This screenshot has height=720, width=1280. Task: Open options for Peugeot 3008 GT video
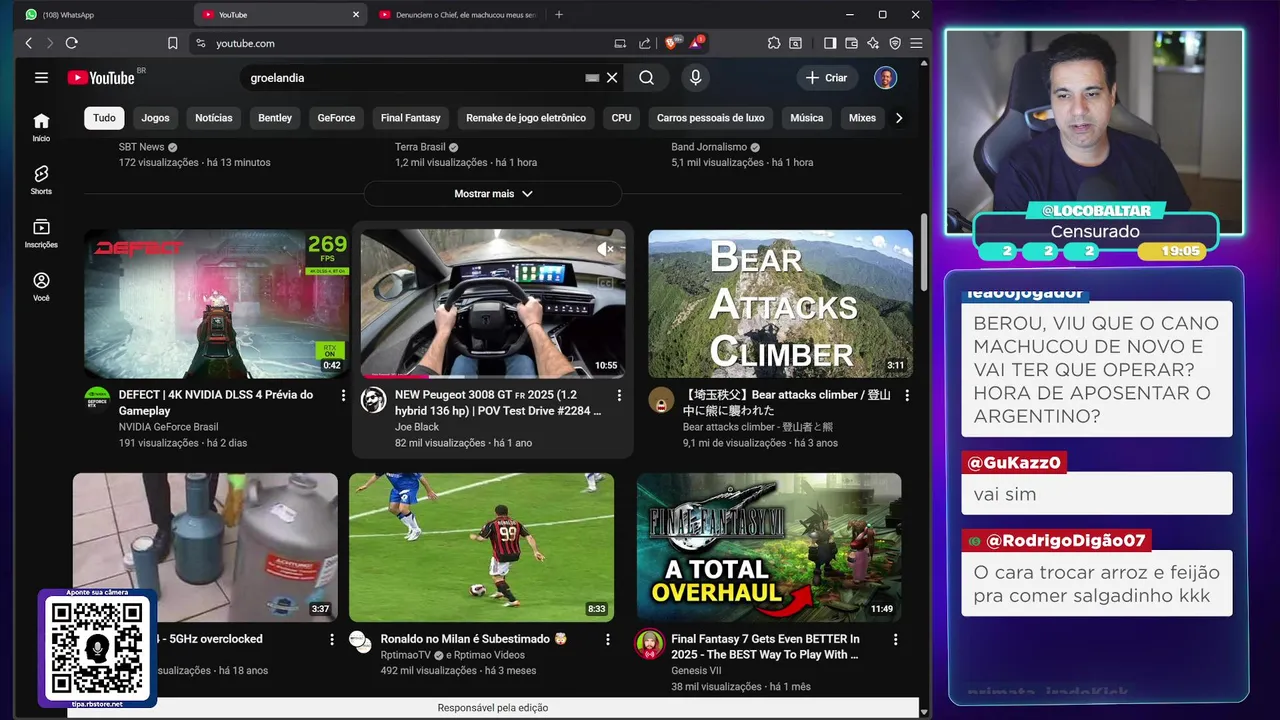619,396
